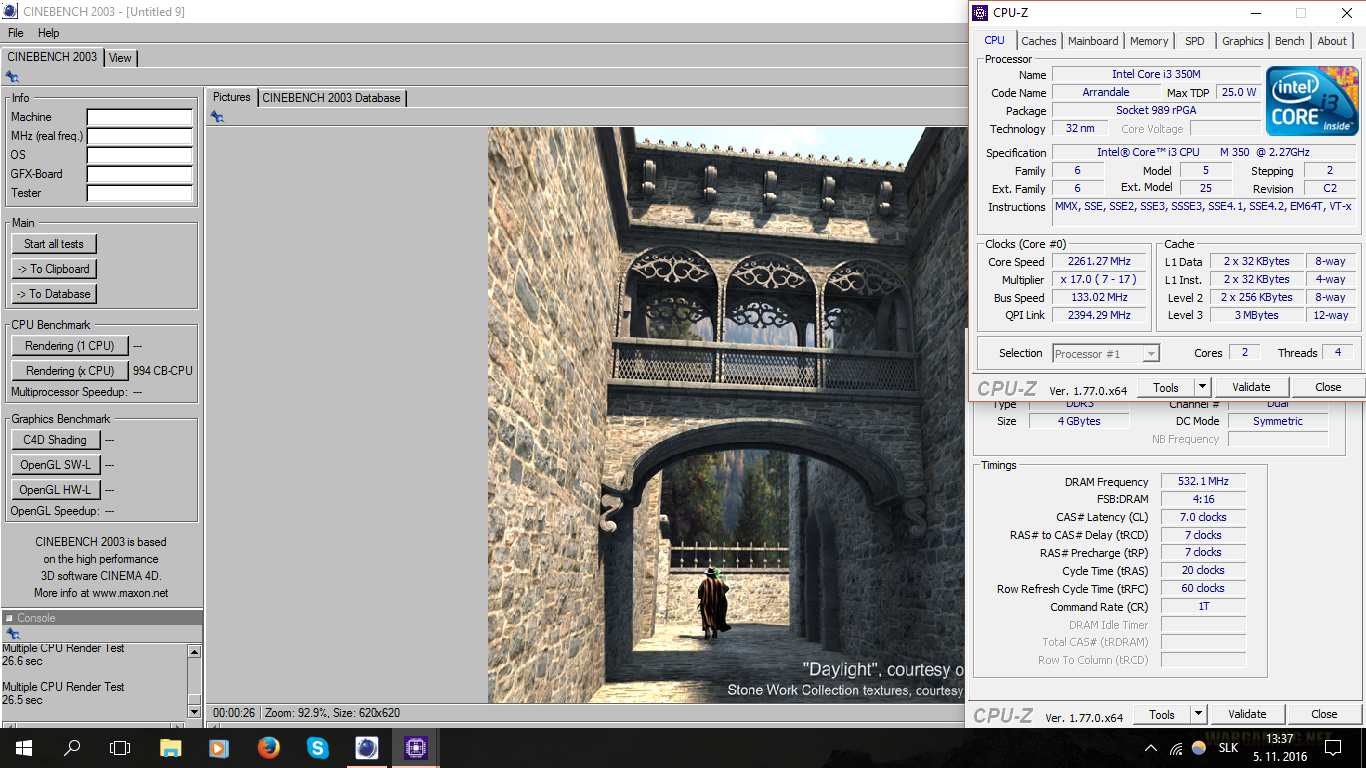Open Skype from the taskbar
1366x768 pixels.
pos(317,748)
